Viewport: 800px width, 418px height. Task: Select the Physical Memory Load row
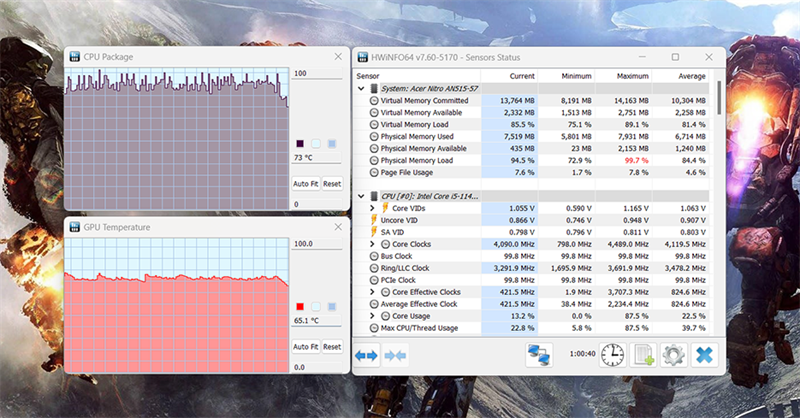tap(532, 160)
